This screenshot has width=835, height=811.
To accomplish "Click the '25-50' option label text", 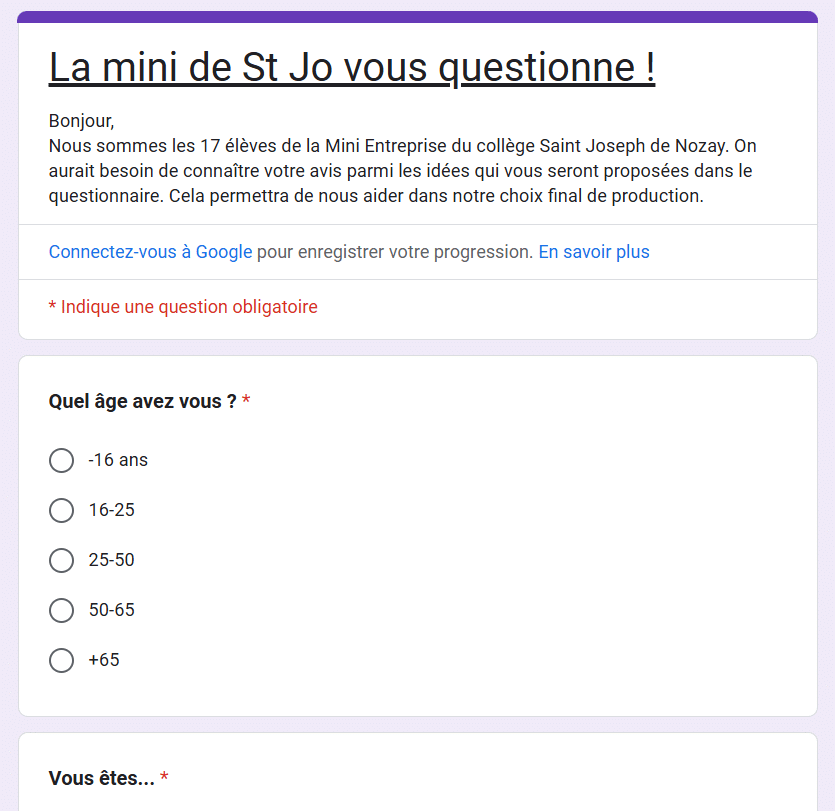I will tap(111, 560).
